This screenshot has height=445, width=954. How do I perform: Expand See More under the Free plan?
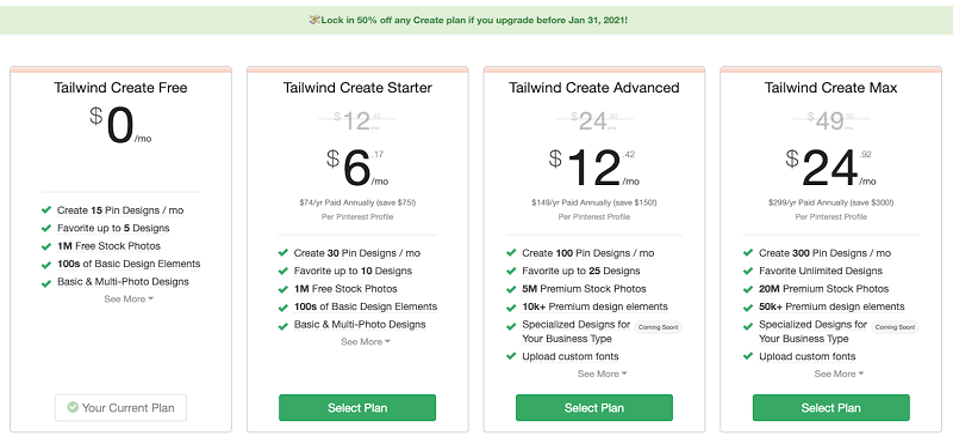[x=128, y=299]
